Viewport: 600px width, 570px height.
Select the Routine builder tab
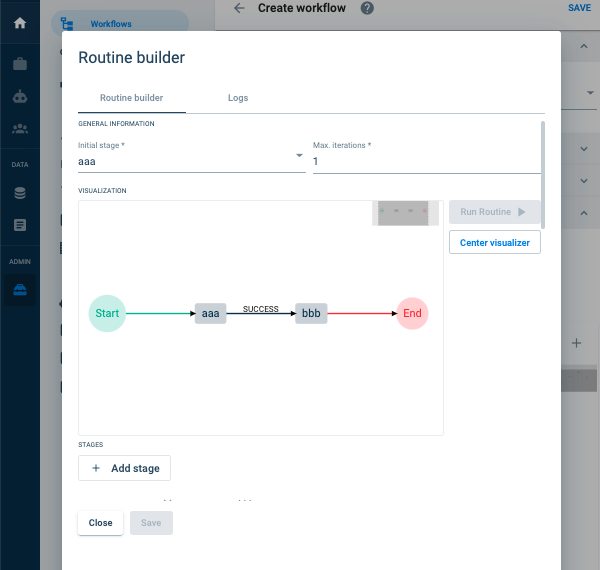(x=132, y=98)
